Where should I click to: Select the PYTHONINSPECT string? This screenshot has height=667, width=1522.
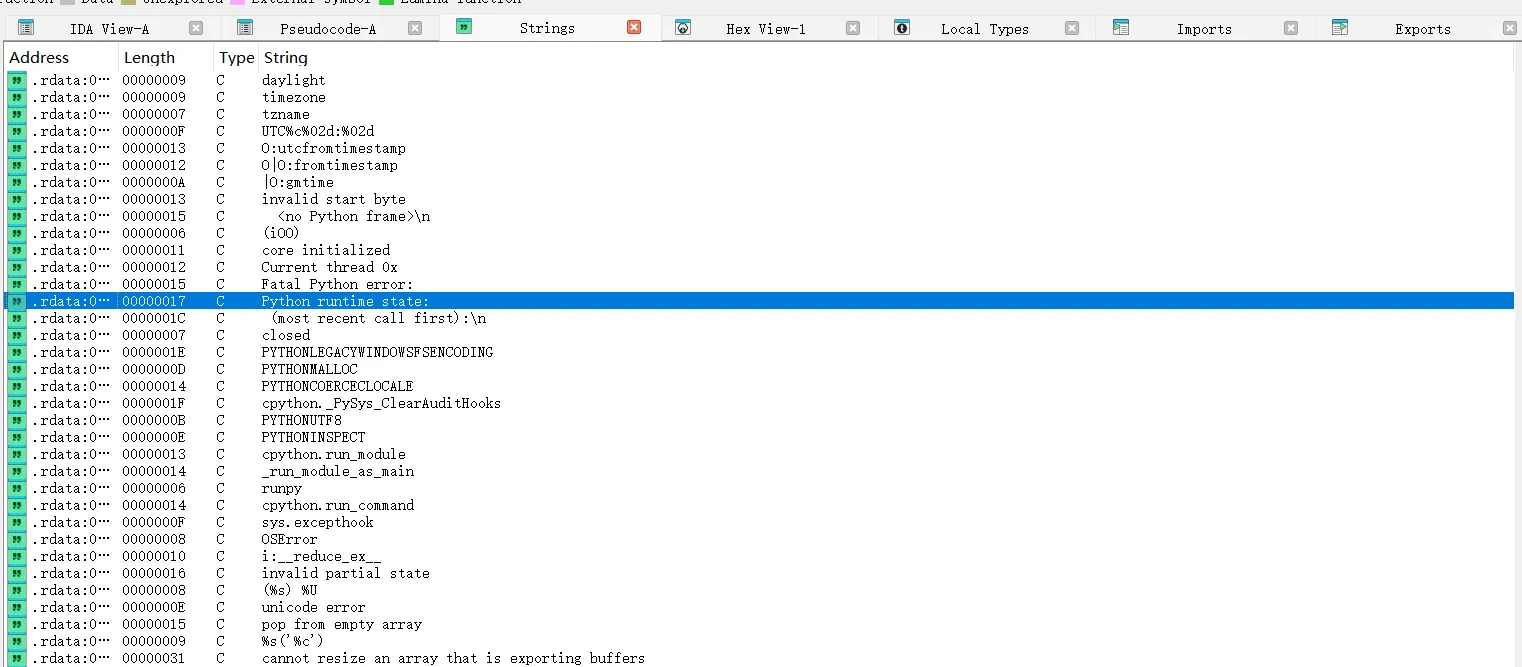tap(313, 437)
